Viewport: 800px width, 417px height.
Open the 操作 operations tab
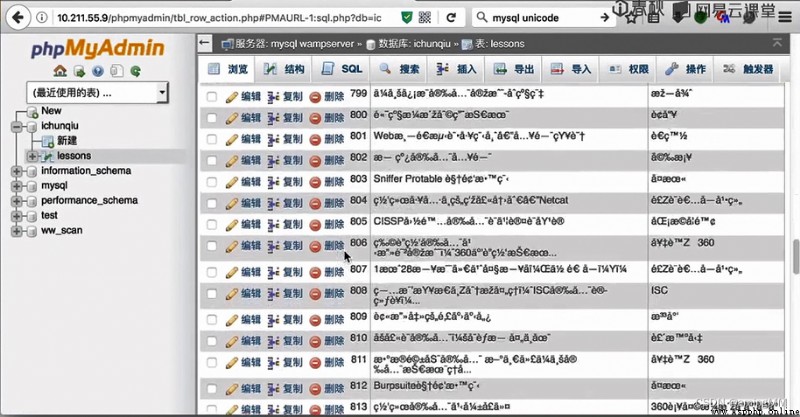686,69
